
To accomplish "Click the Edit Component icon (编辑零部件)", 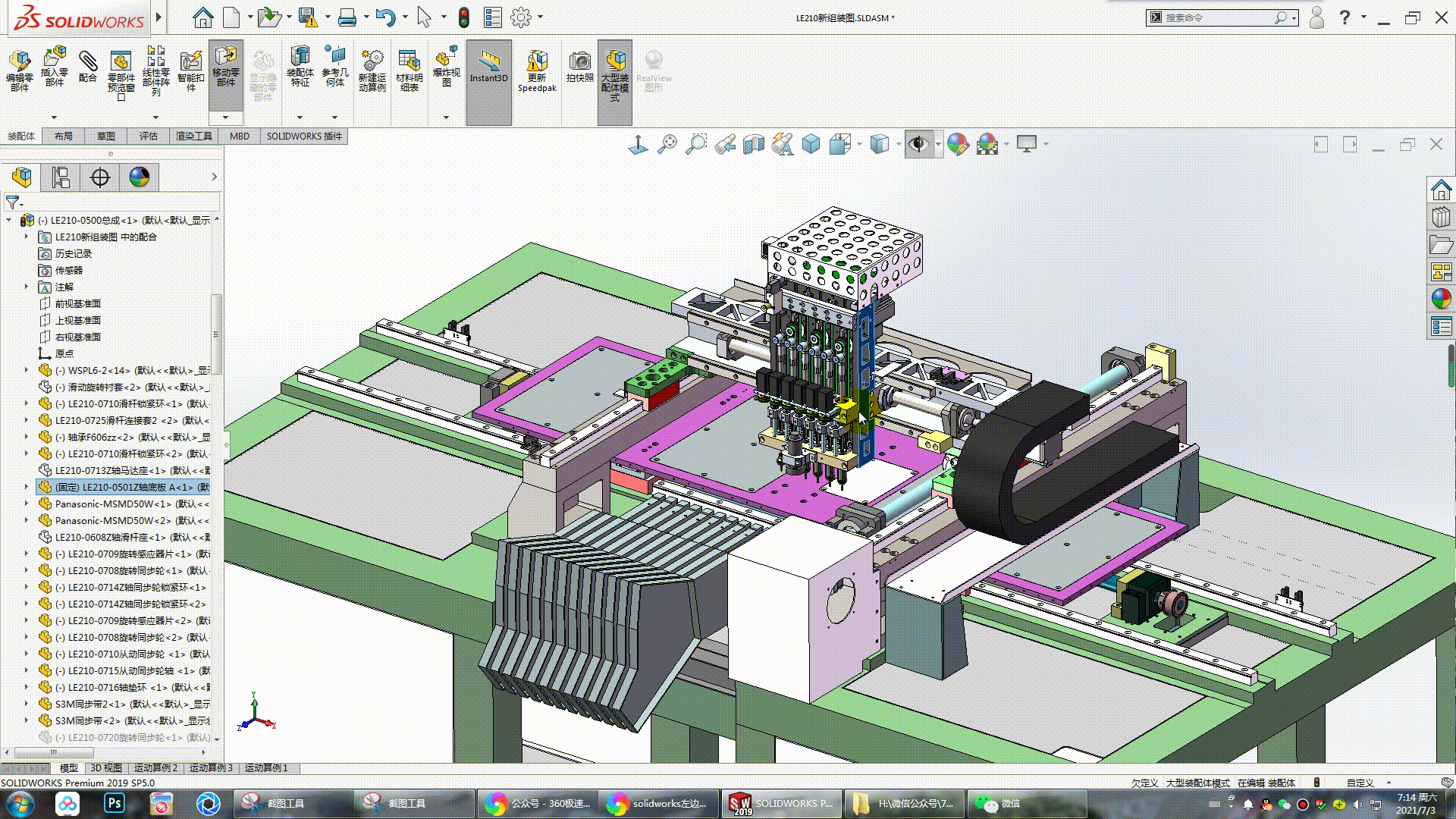I will (x=20, y=71).
